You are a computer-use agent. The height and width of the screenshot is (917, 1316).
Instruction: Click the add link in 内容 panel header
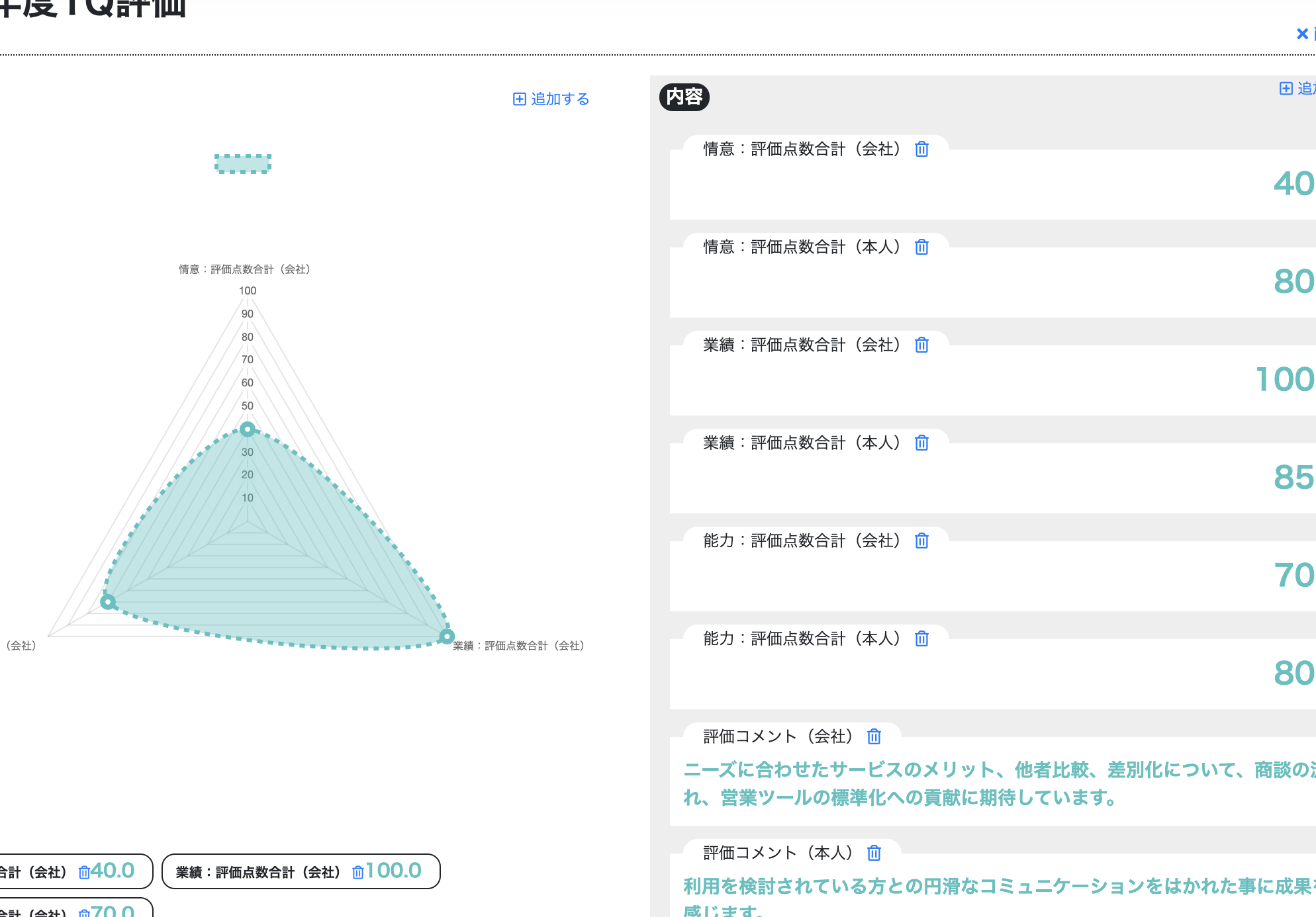pos(1297,89)
